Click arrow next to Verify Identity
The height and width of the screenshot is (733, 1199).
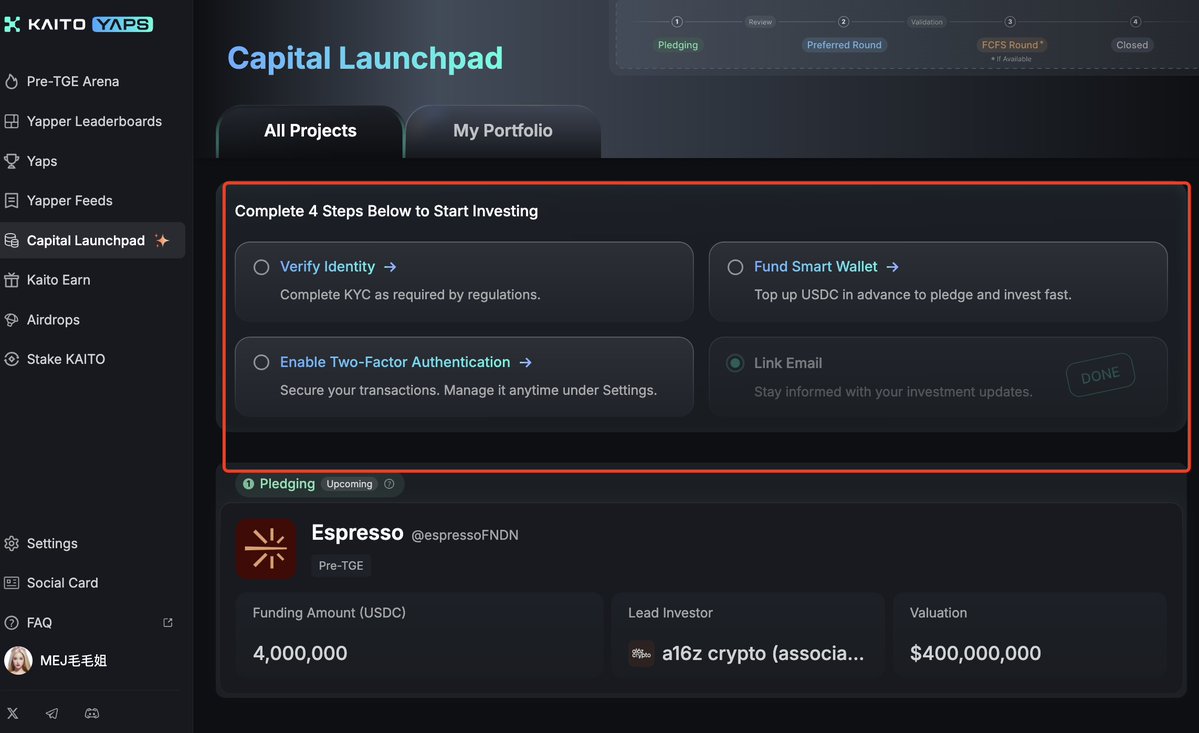390,267
